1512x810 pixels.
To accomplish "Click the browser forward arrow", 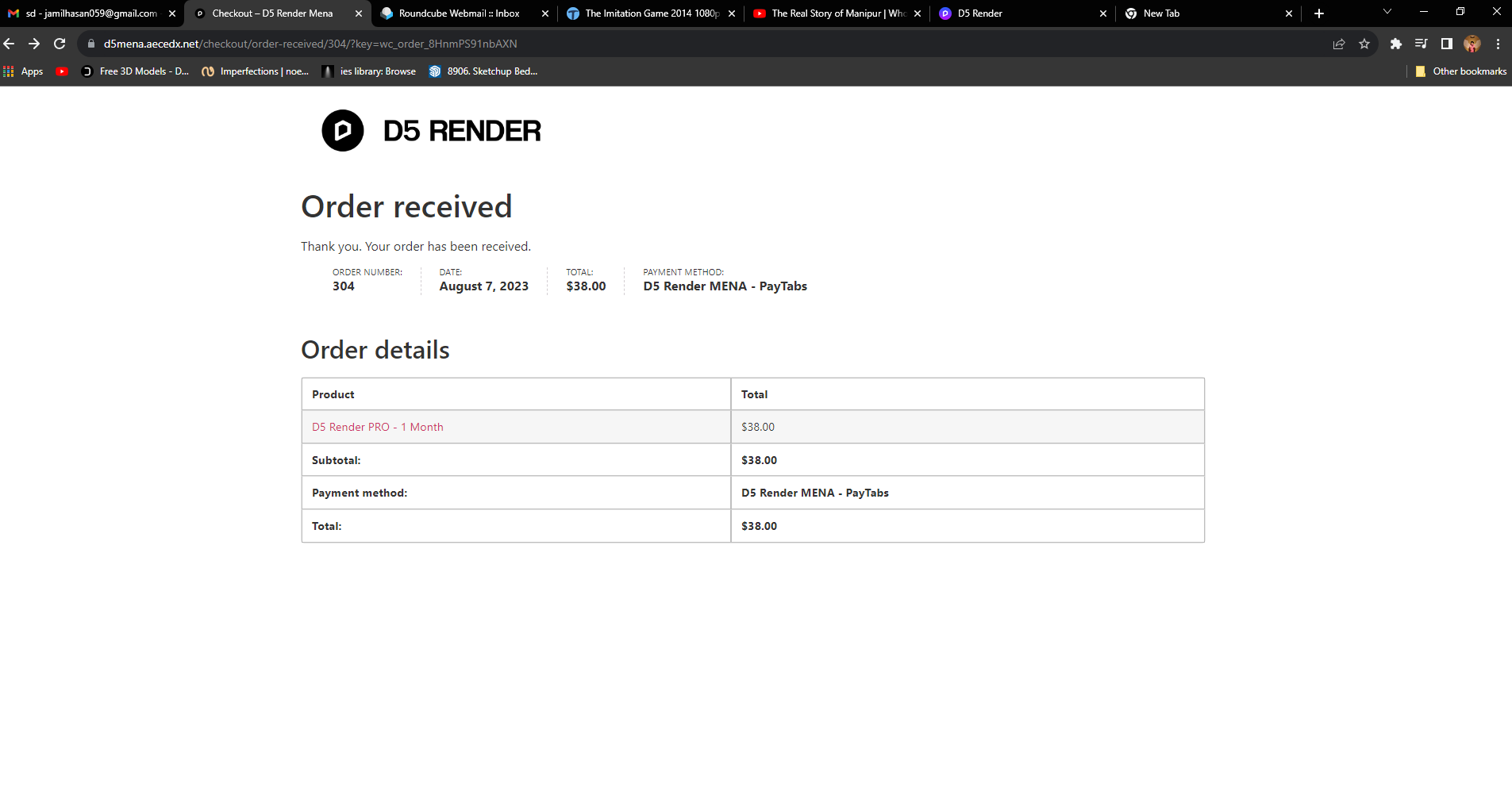I will [34, 44].
